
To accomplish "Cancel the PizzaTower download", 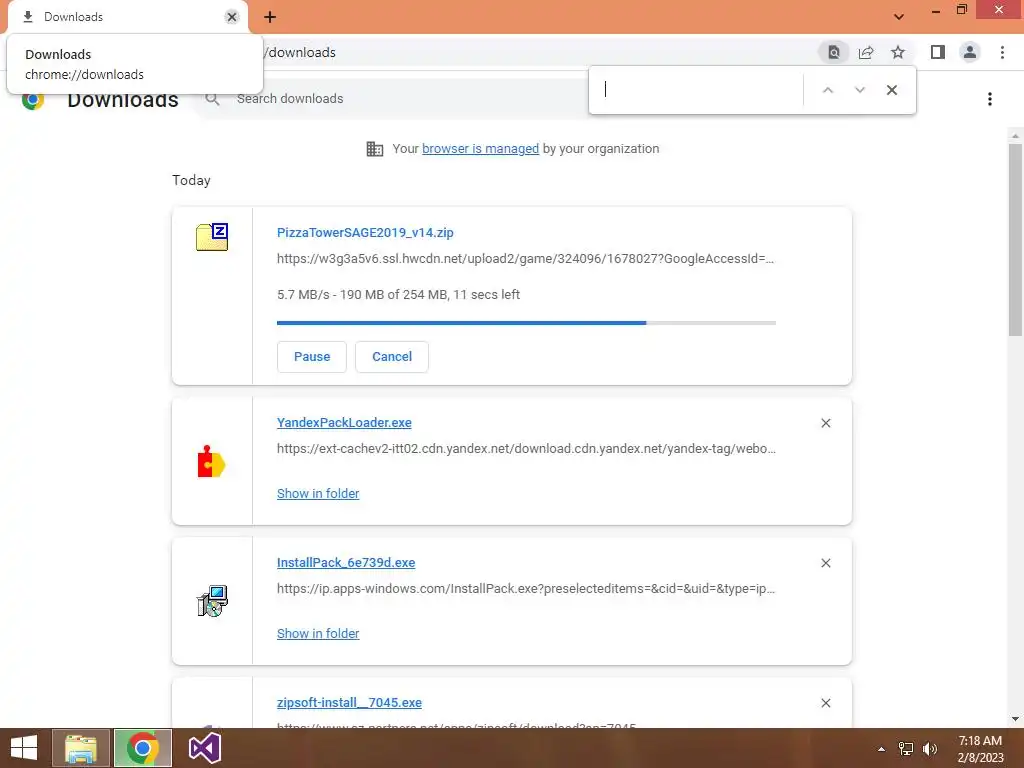I will [392, 357].
